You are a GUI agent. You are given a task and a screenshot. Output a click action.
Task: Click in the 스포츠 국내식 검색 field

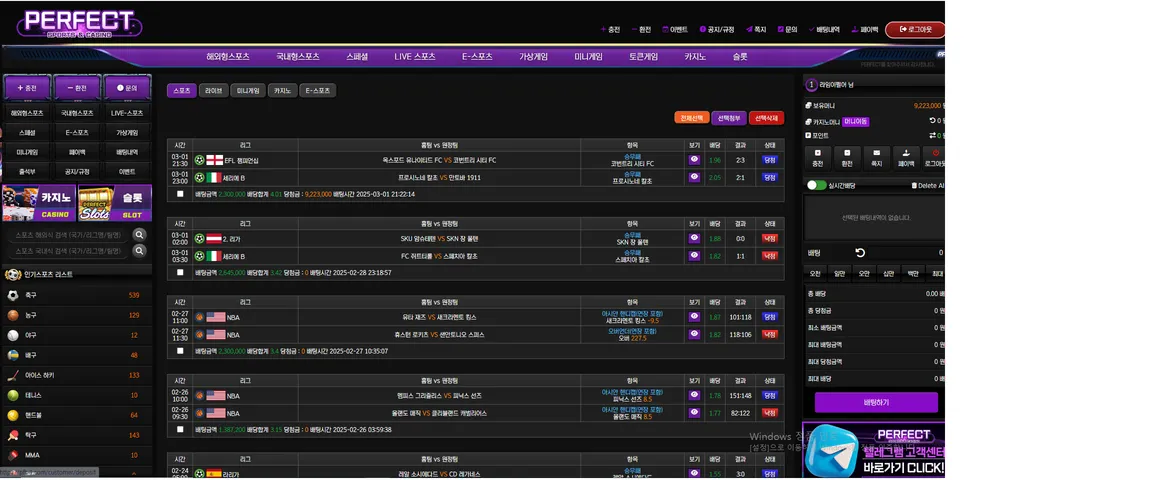pos(70,251)
